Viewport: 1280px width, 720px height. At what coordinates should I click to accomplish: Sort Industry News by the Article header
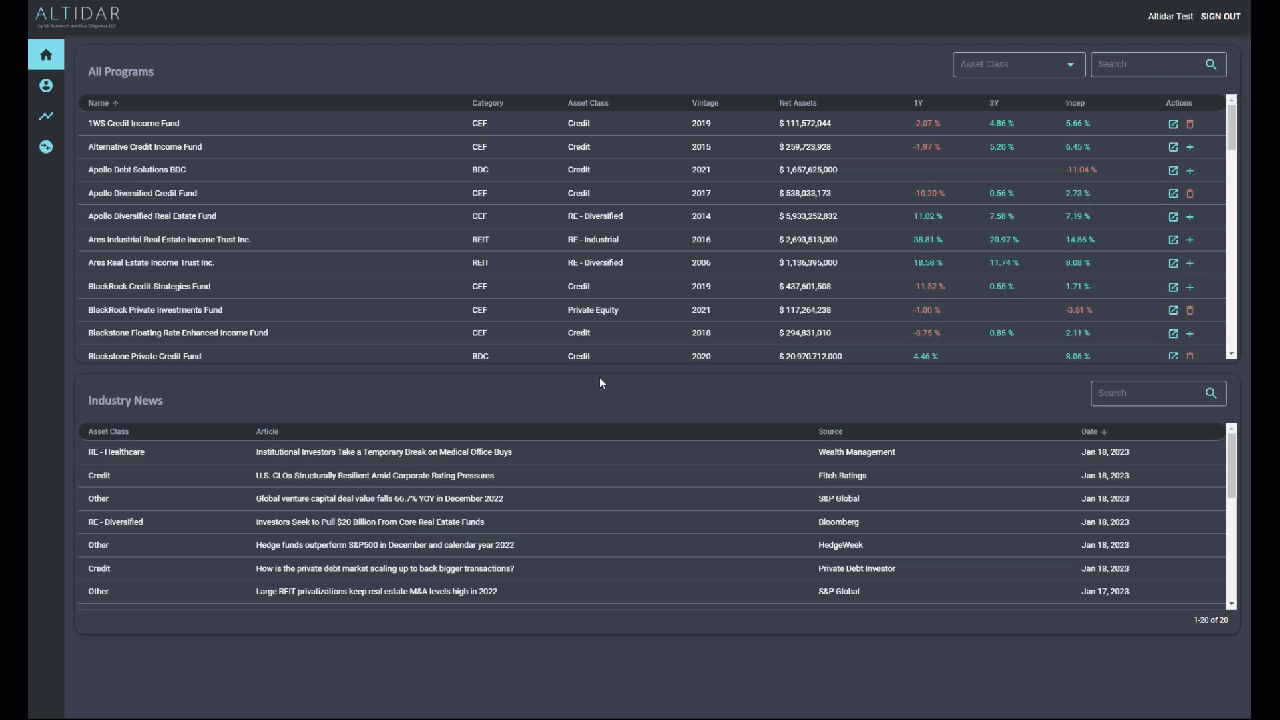(x=267, y=432)
